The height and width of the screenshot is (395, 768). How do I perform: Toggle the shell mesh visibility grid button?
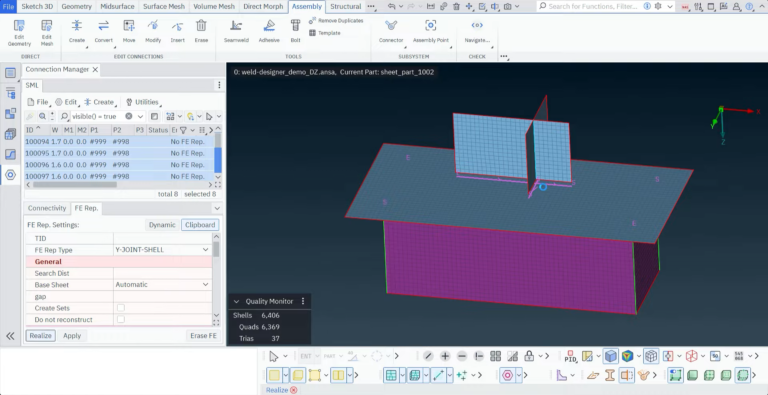391,375
